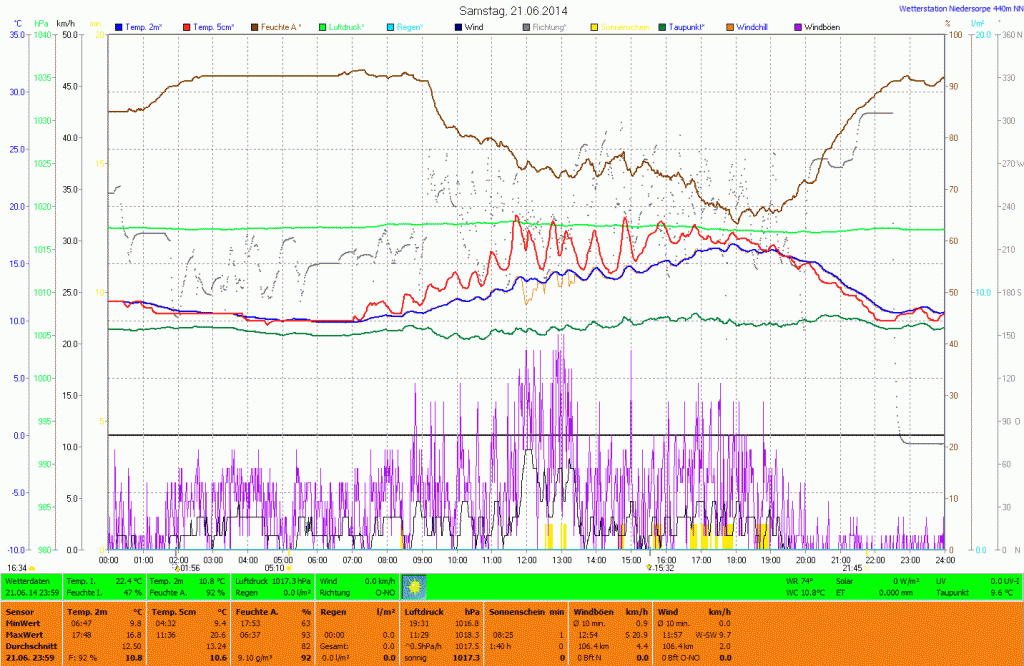The height and width of the screenshot is (666, 1024).
Task: Click the 21:45 marker below the axis
Action: pos(839,568)
